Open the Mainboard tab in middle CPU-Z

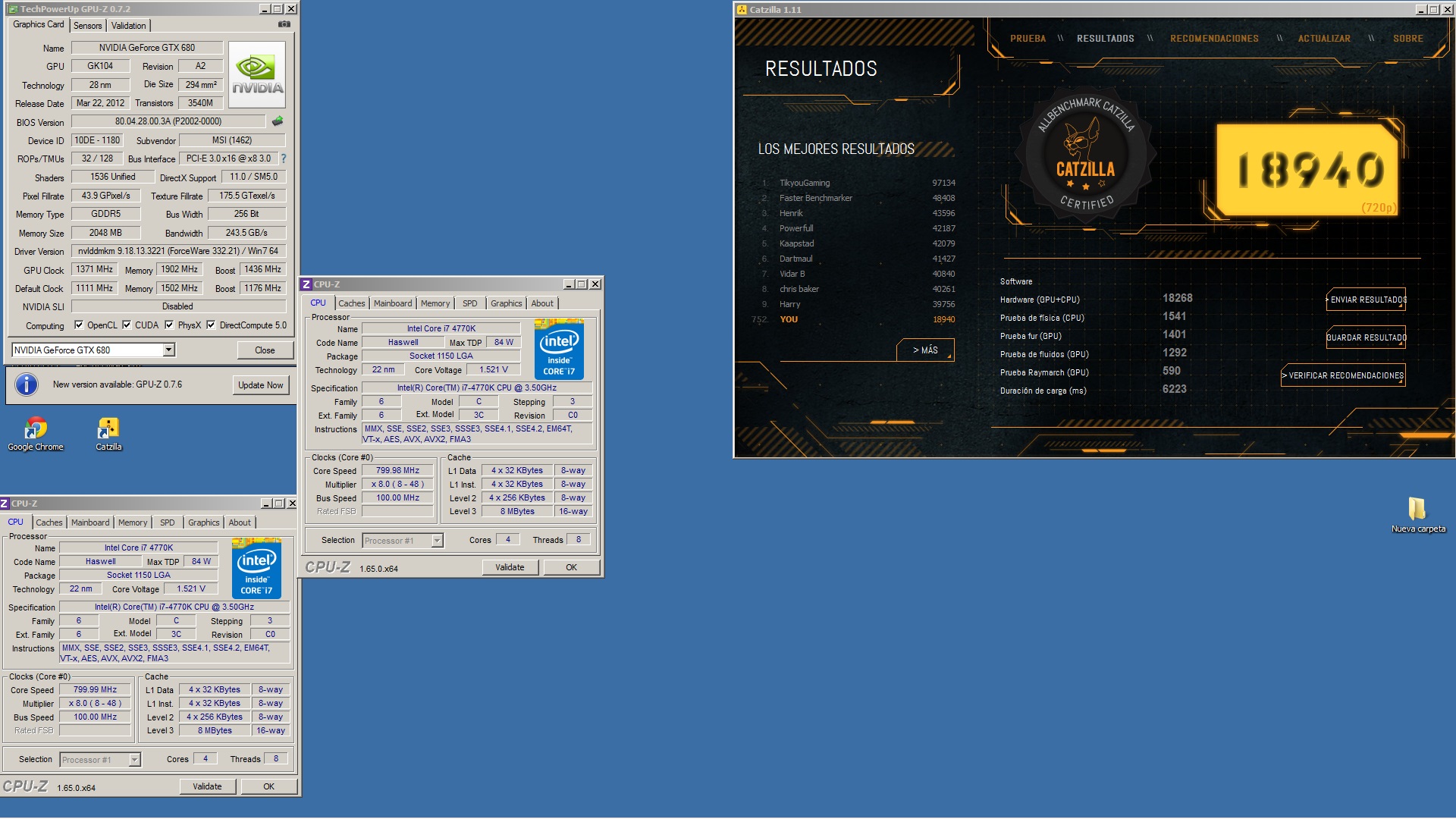[393, 303]
